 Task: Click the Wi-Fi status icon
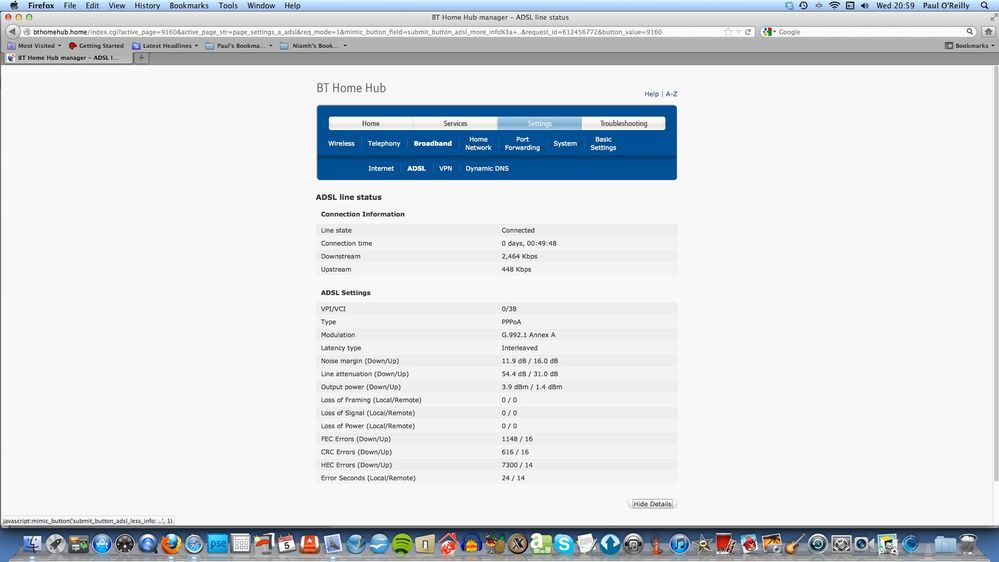click(x=834, y=5)
